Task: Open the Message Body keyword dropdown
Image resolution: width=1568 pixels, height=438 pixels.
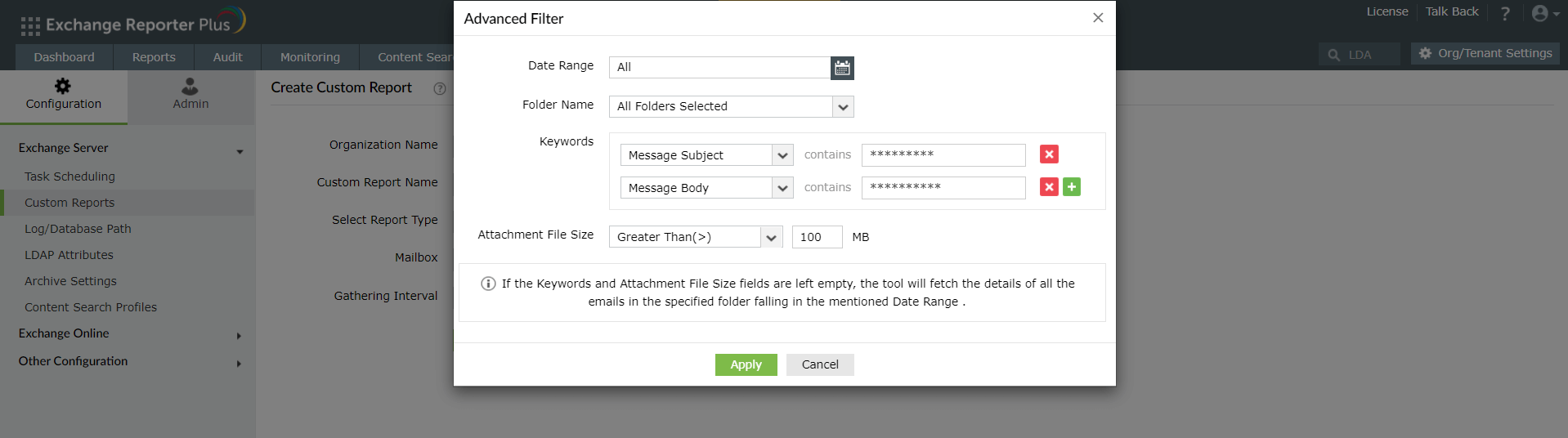Action: tap(782, 188)
